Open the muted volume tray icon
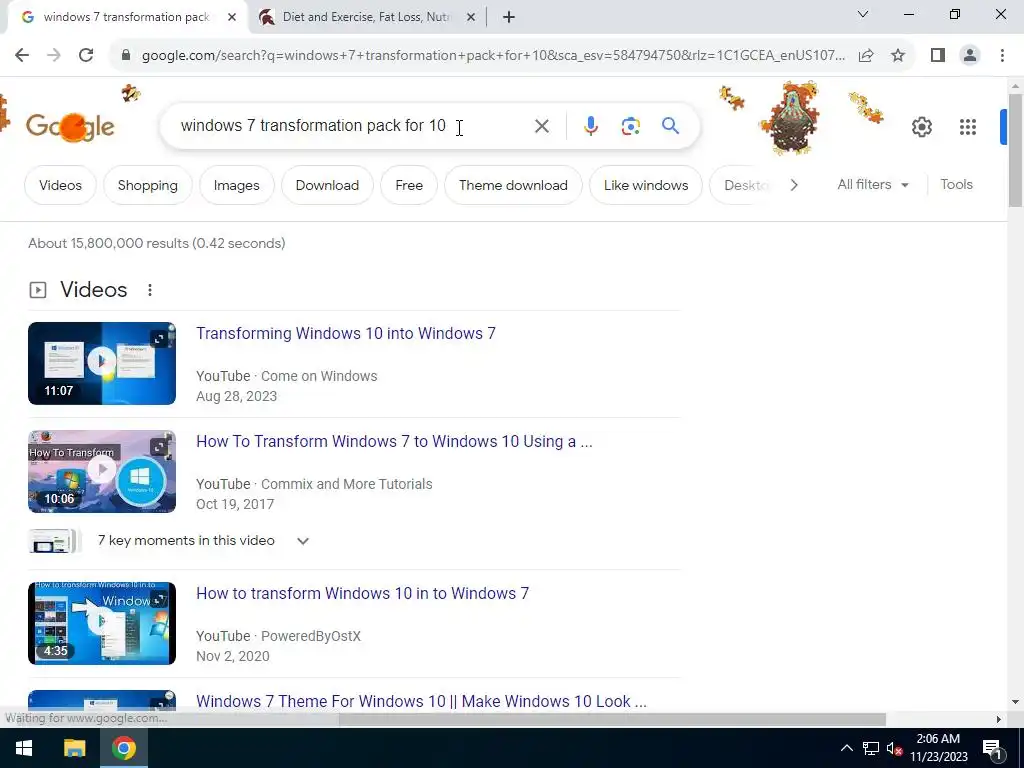The image size is (1024, 768). (894, 748)
